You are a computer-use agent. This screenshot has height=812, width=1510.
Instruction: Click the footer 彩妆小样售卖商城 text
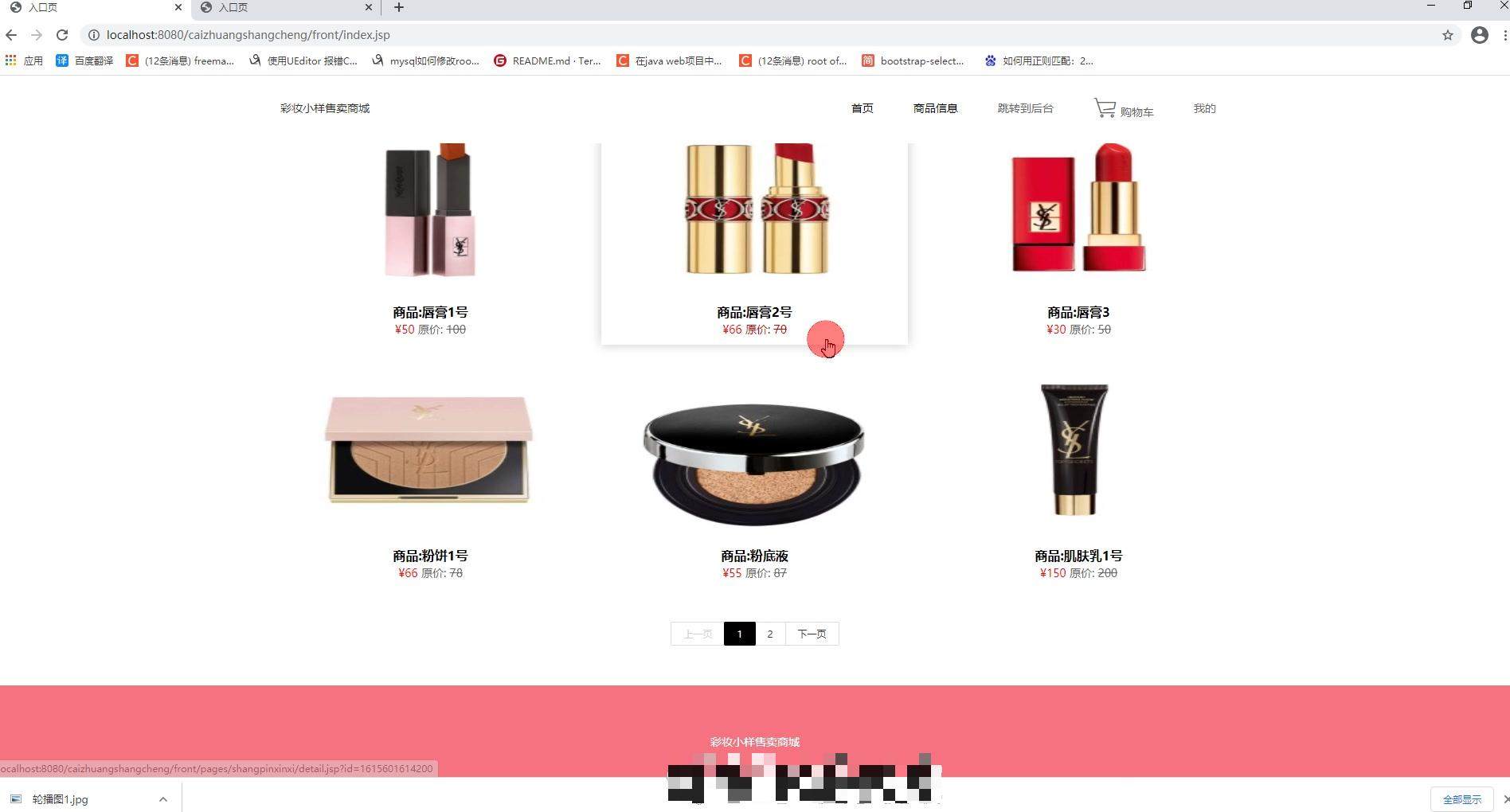[755, 742]
